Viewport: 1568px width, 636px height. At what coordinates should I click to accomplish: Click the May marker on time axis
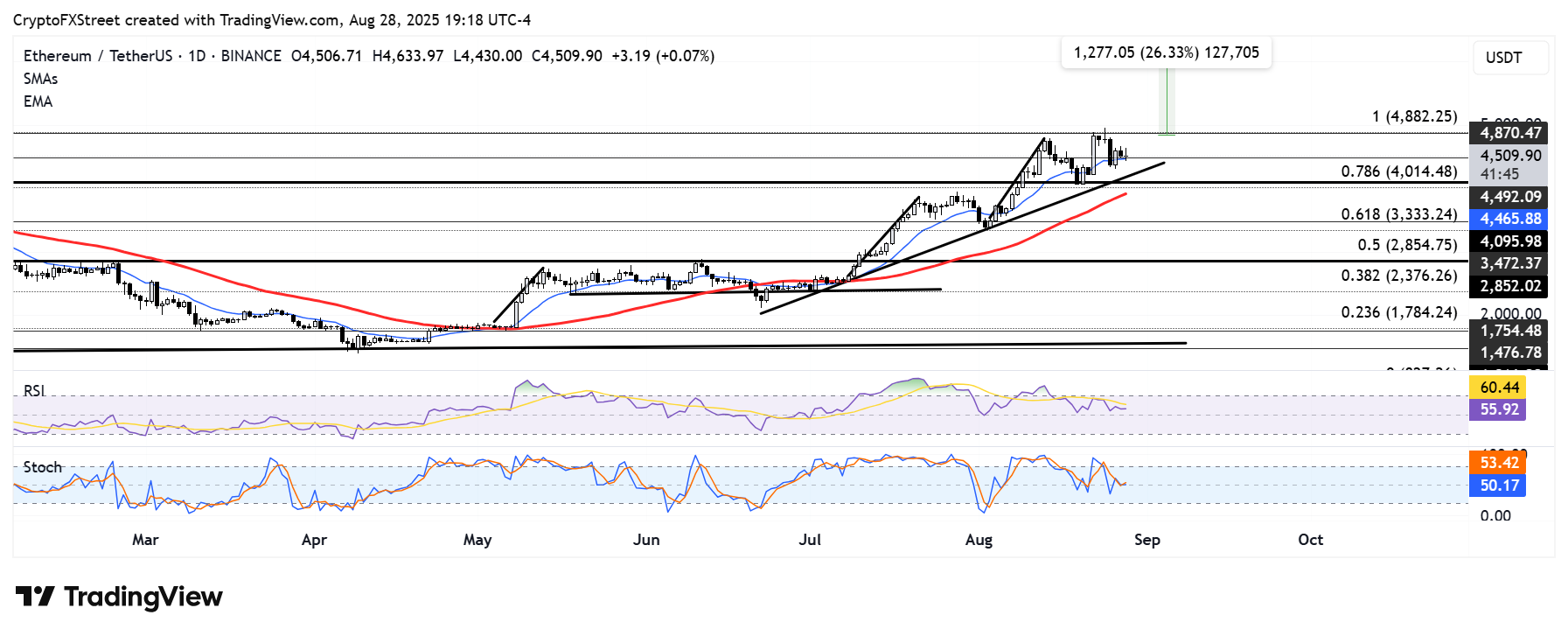click(x=477, y=540)
